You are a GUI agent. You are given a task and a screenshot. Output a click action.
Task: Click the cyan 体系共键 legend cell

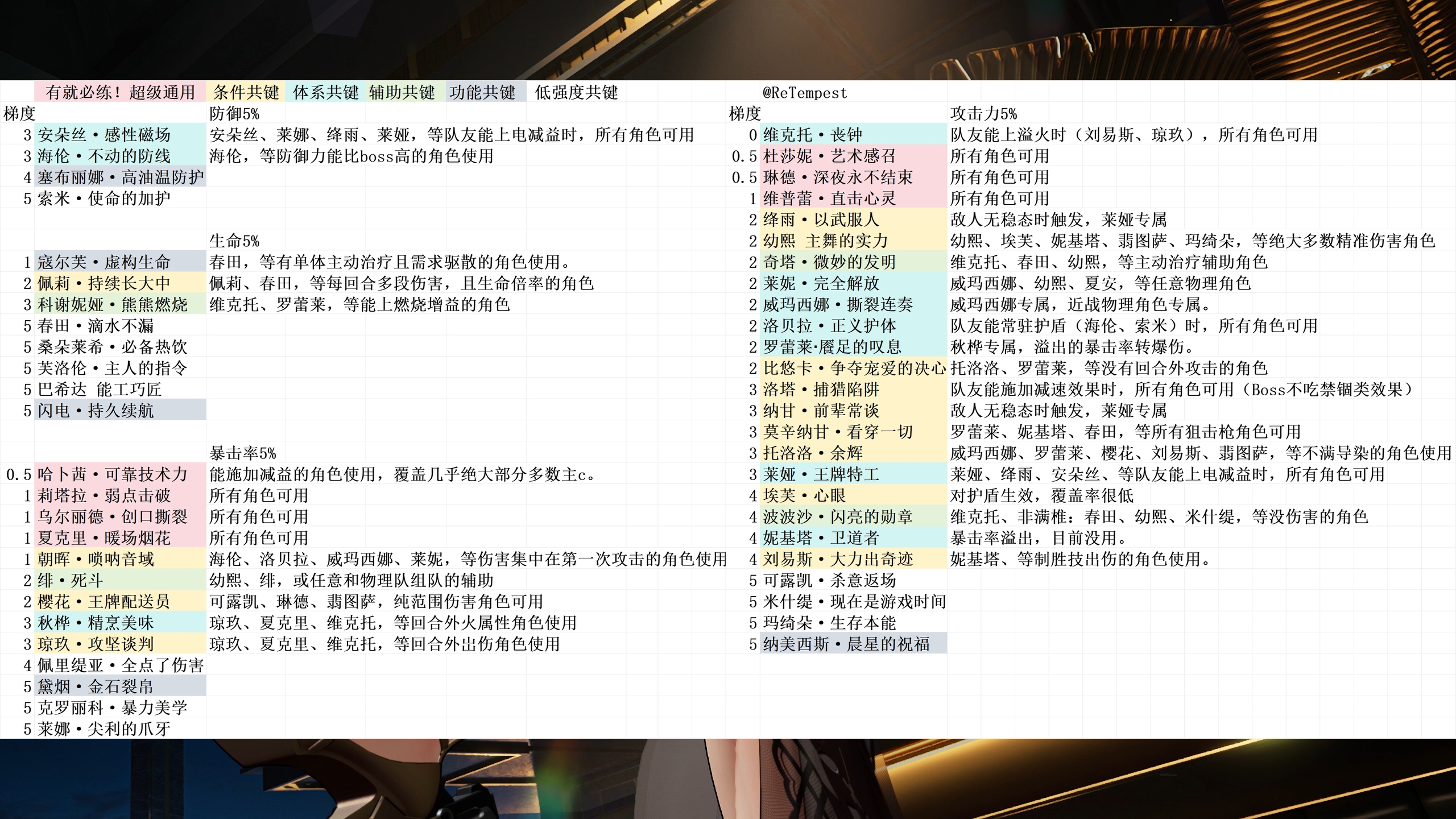tap(325, 92)
